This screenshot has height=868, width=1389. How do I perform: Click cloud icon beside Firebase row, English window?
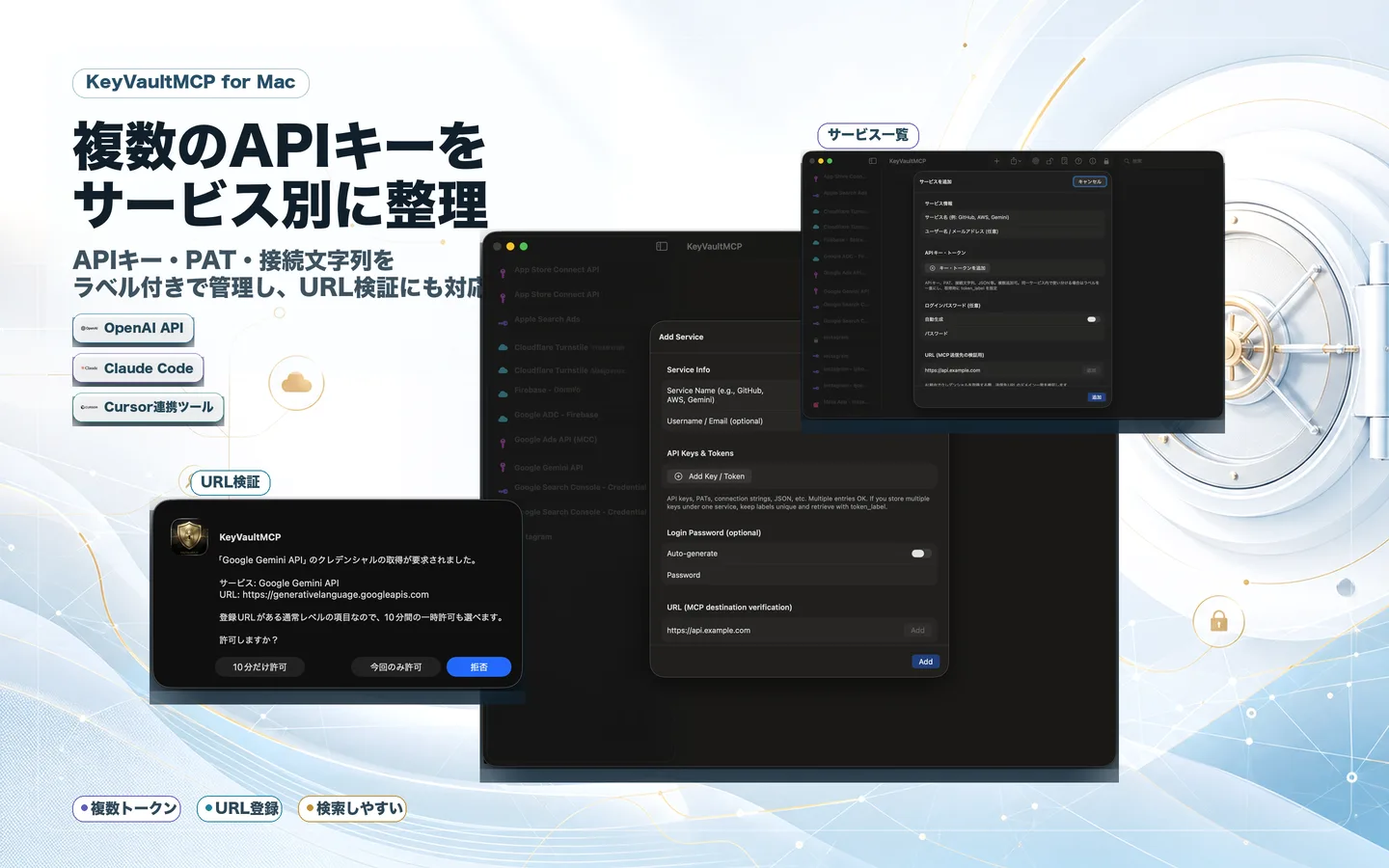pos(503,393)
